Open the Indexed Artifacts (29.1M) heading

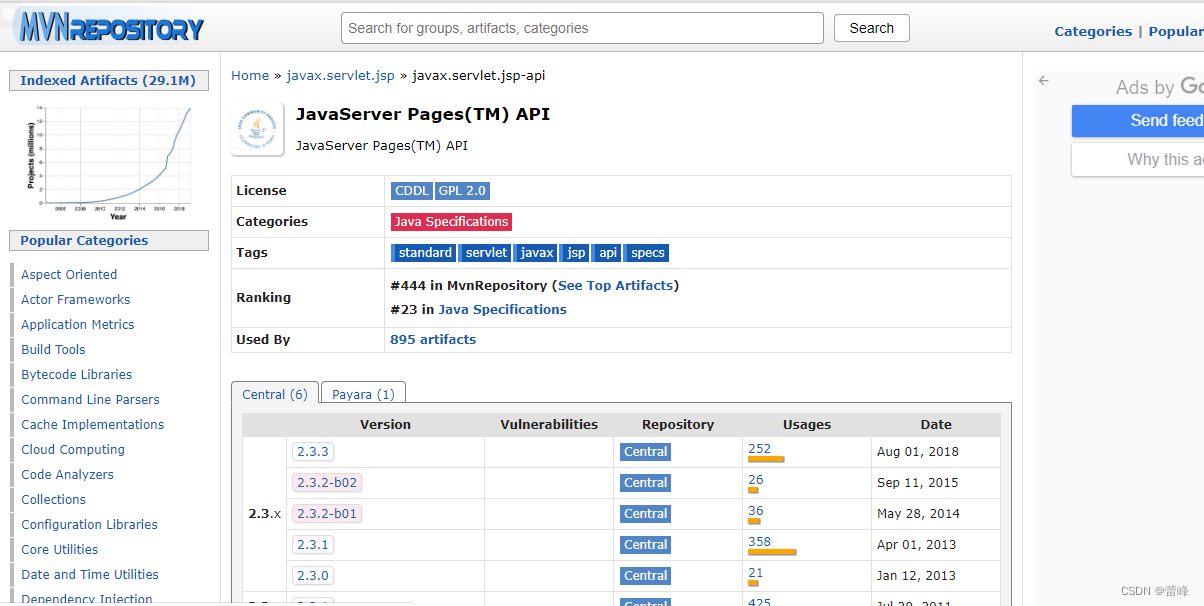point(108,80)
